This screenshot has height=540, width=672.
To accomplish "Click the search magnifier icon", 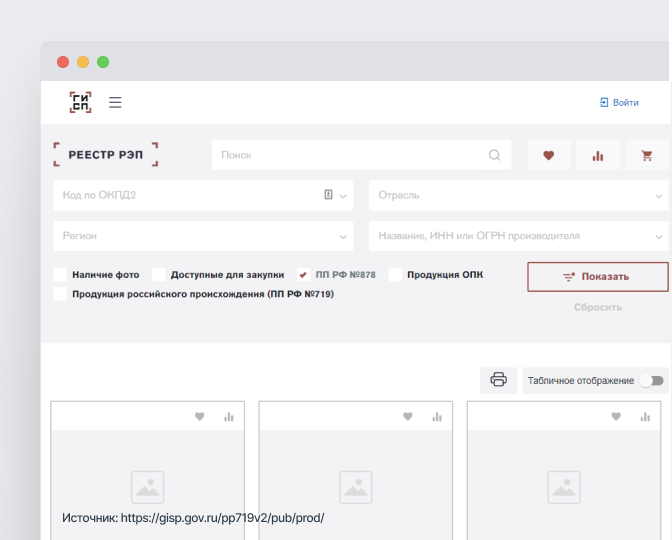I will click(x=494, y=155).
